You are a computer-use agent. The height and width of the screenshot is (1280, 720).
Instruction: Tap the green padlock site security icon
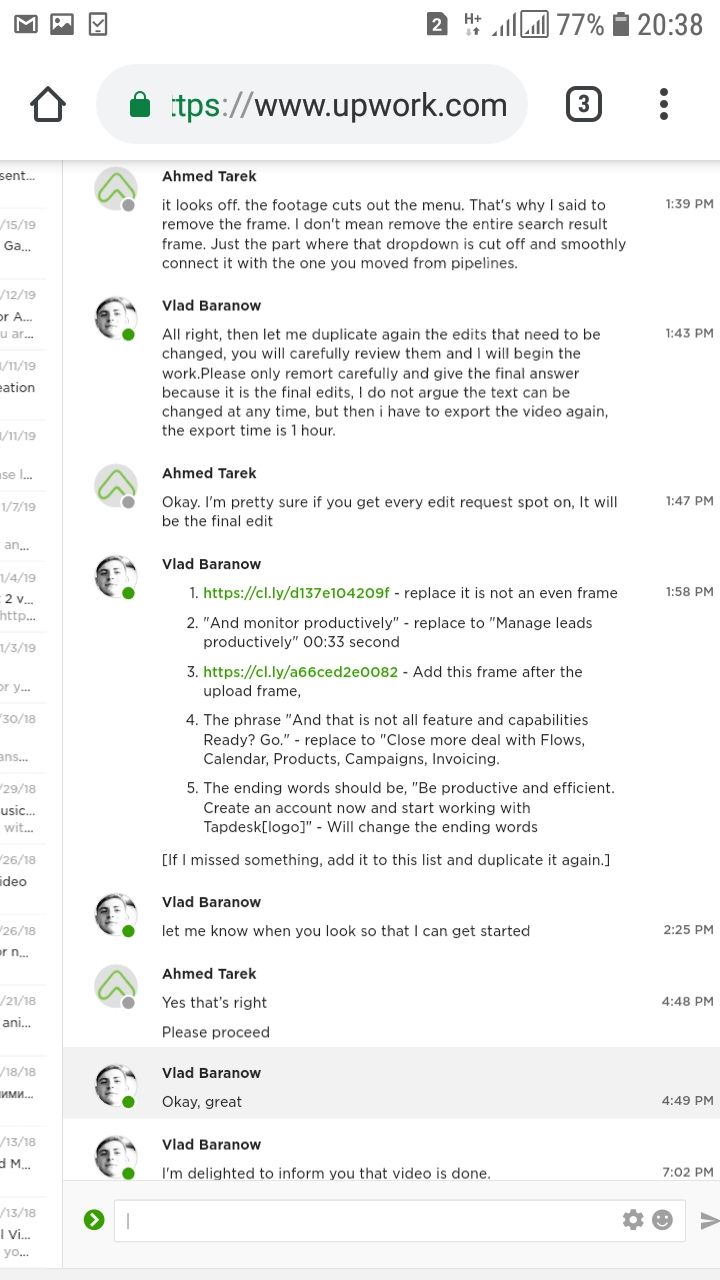click(140, 105)
